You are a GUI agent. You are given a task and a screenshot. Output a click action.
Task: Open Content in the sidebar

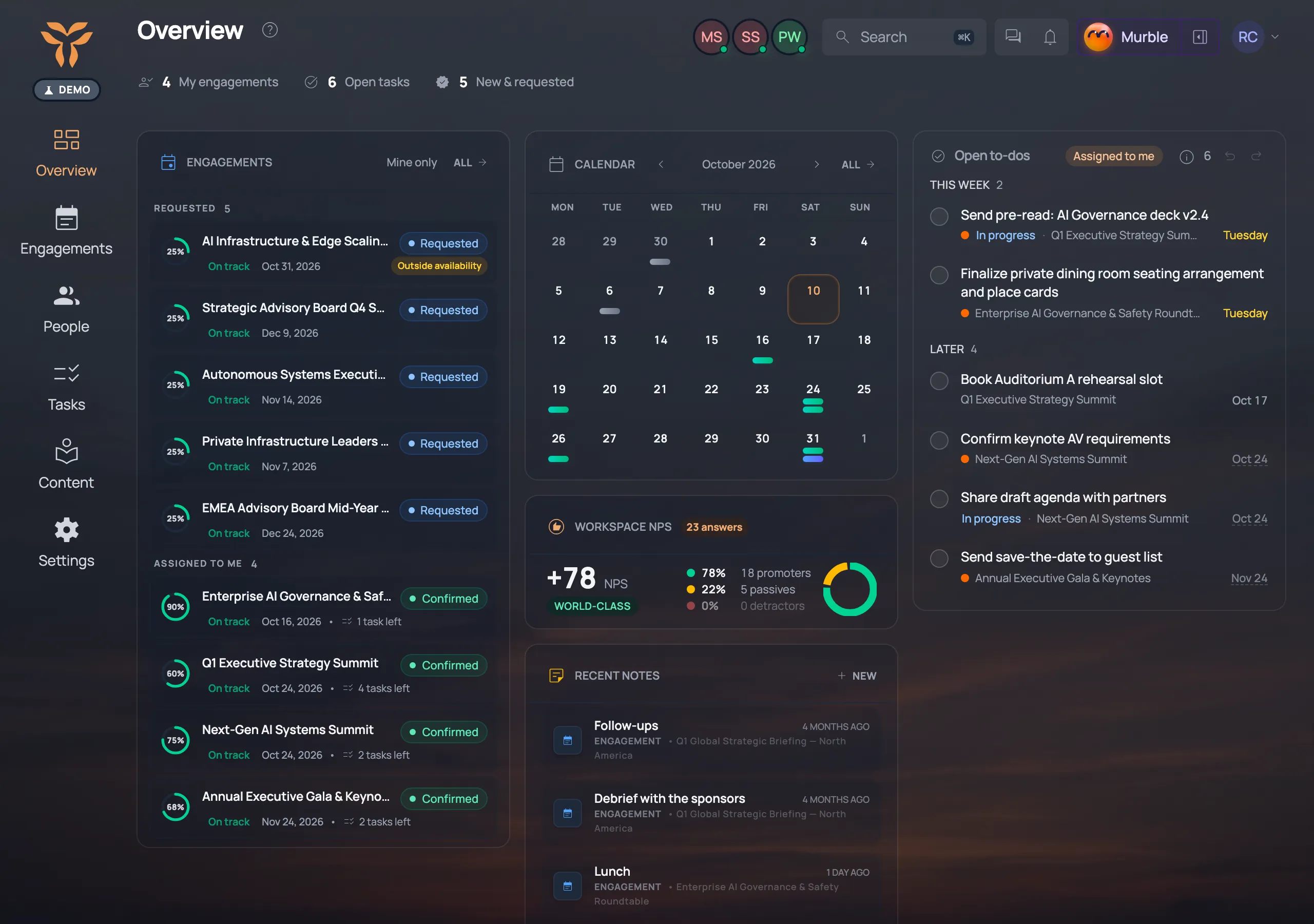point(66,464)
